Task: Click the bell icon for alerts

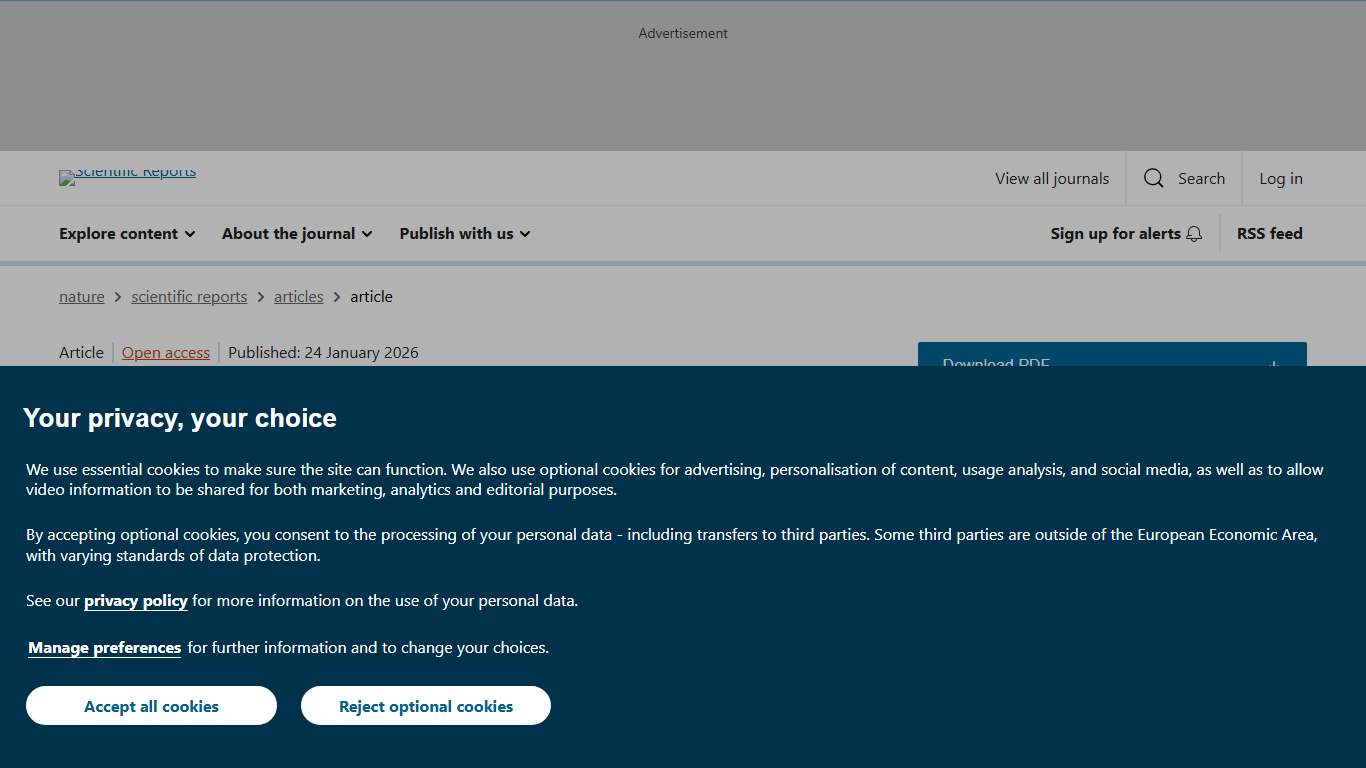Action: click(x=1194, y=234)
